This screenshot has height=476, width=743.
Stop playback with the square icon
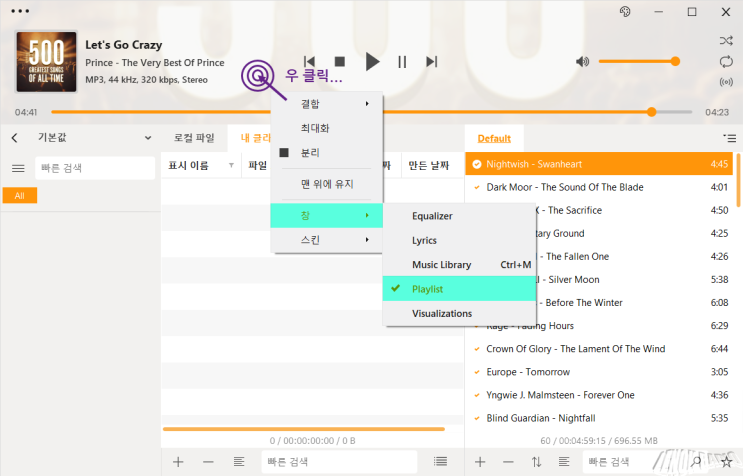tap(340, 62)
